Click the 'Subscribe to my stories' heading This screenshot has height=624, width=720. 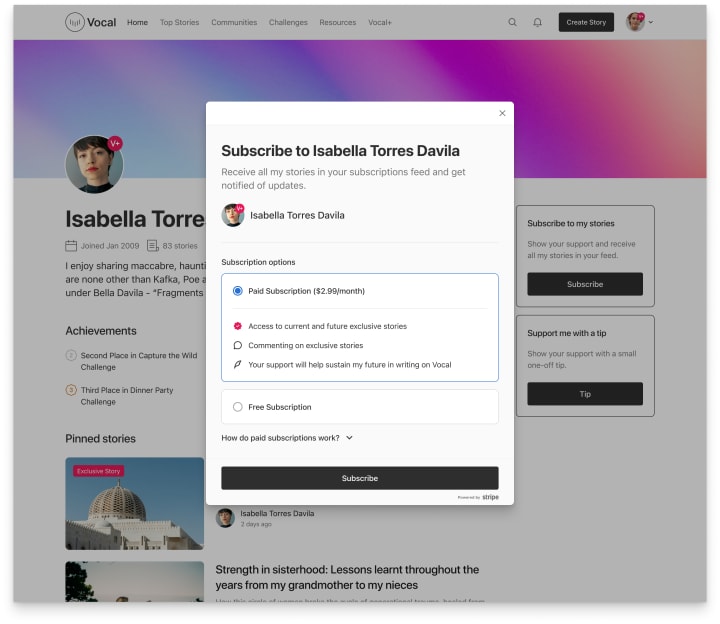coord(571,223)
